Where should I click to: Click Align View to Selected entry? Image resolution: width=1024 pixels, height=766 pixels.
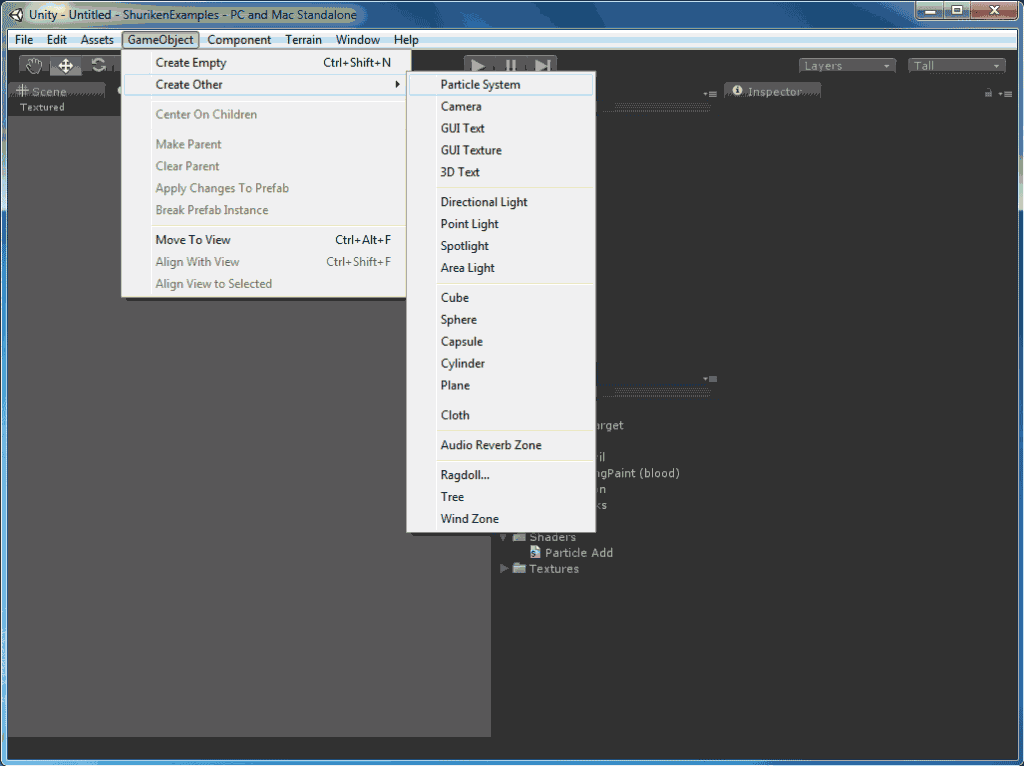264,284
